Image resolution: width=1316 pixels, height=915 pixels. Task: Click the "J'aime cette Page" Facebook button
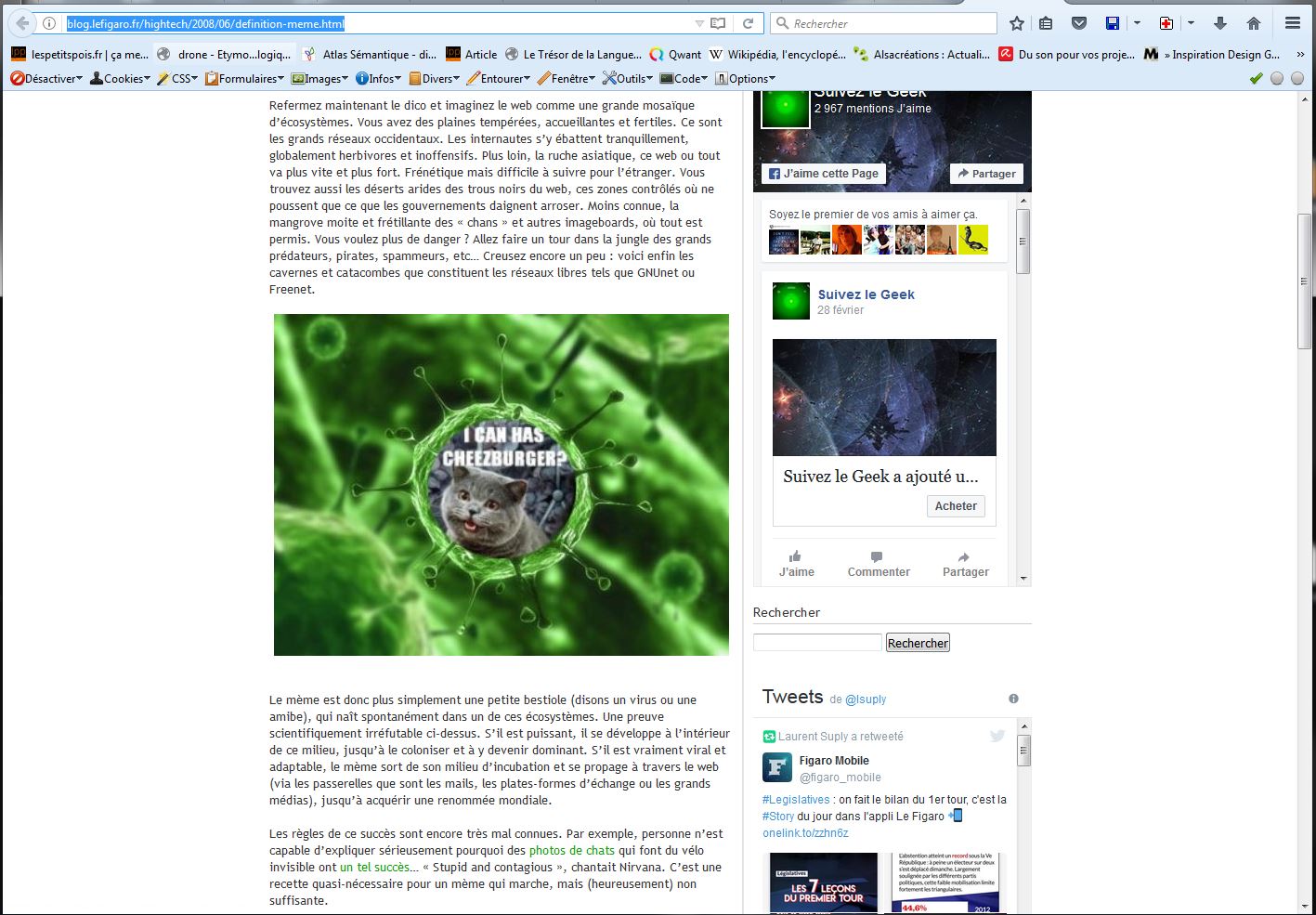coord(824,174)
